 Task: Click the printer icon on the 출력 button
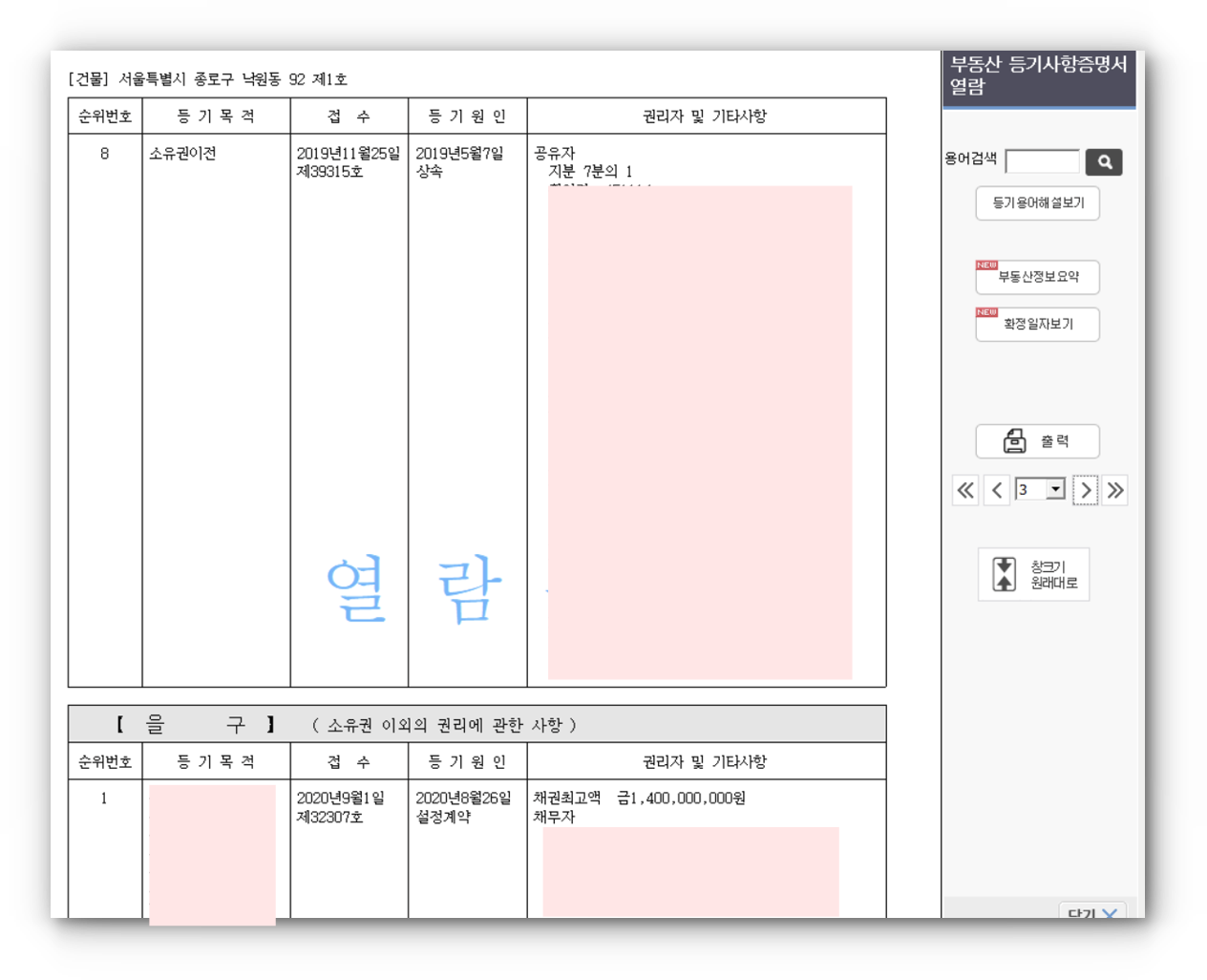click(x=1014, y=440)
